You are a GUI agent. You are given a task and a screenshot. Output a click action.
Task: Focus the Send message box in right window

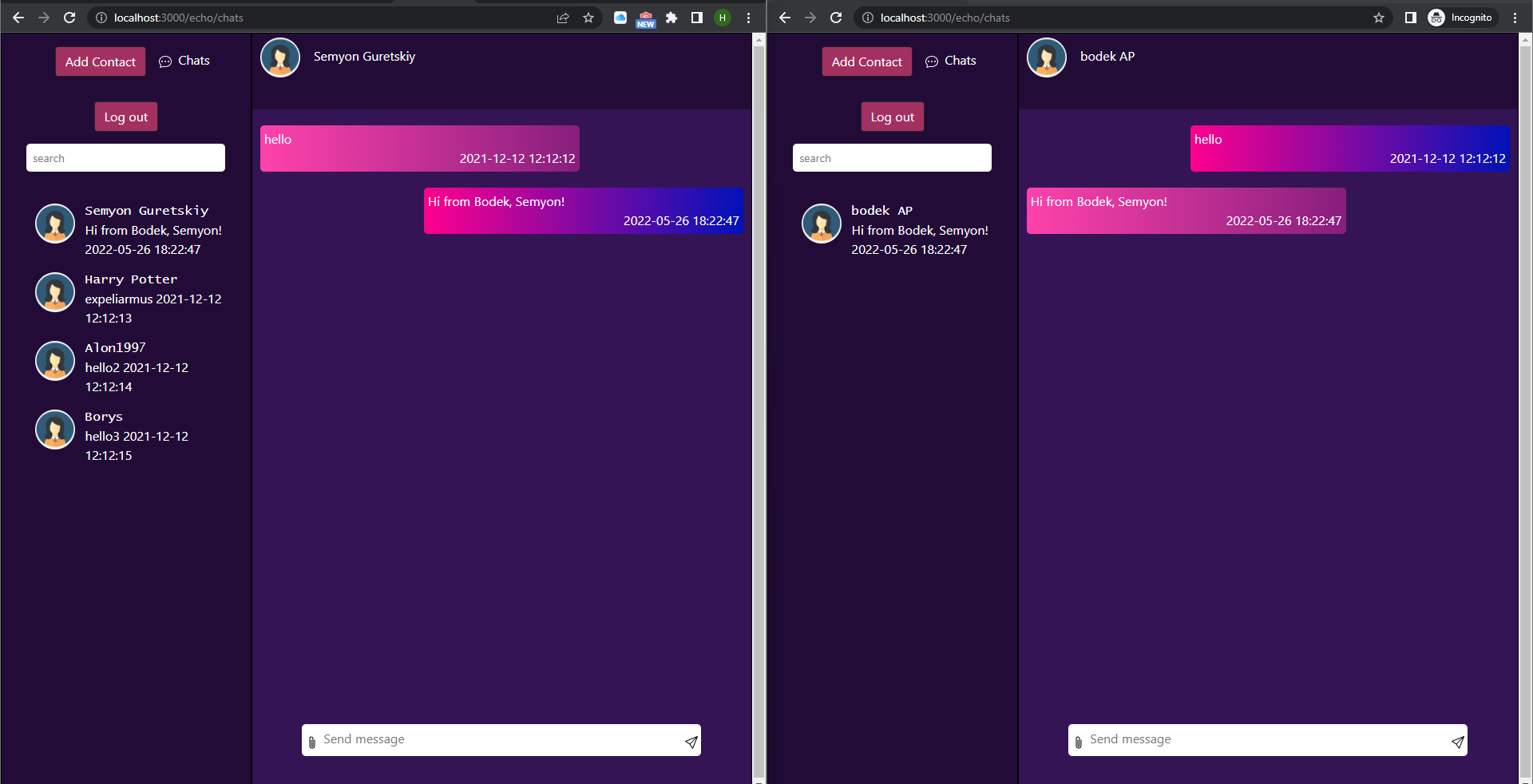click(x=1267, y=740)
